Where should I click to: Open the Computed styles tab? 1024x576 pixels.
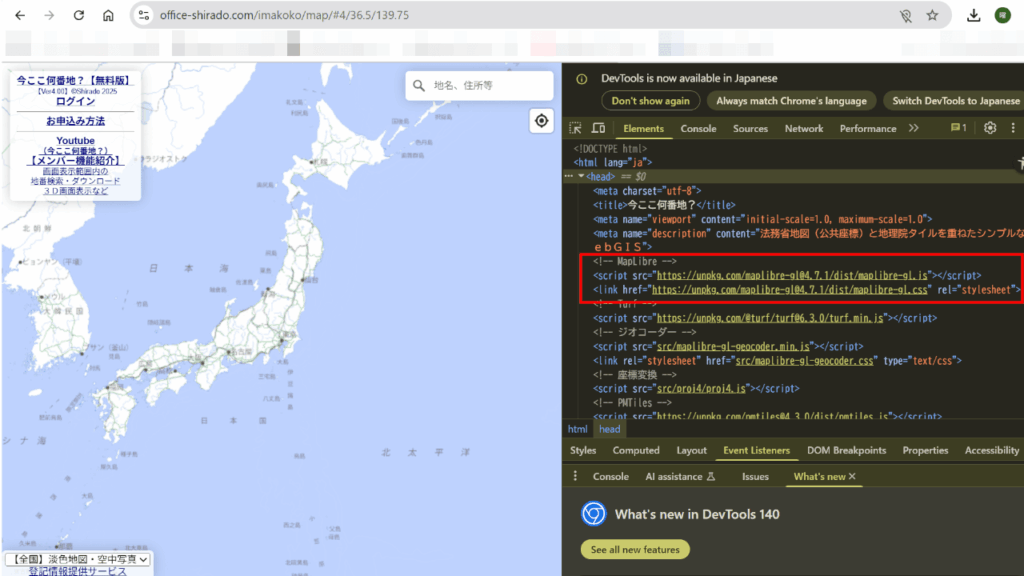[636, 450]
